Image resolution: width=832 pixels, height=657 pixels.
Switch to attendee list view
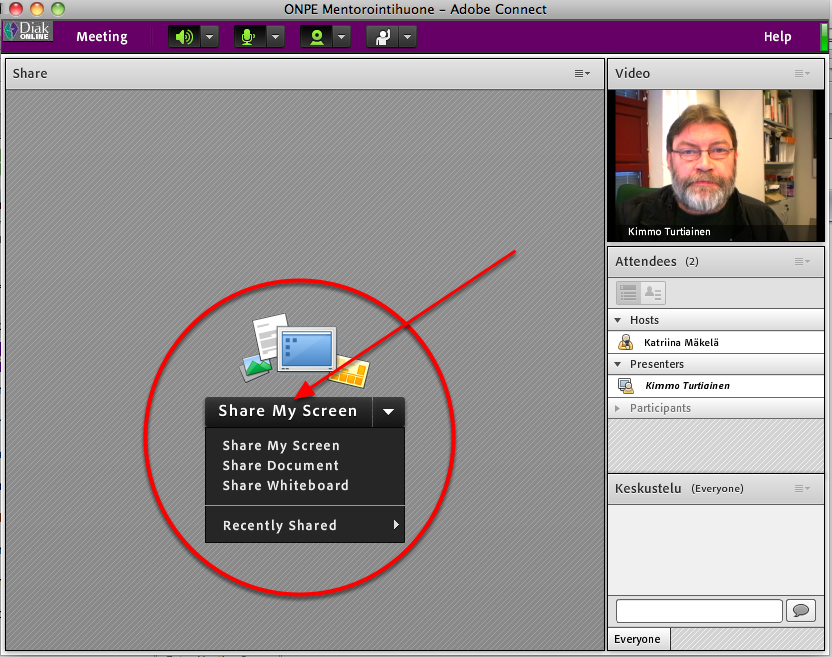point(628,293)
